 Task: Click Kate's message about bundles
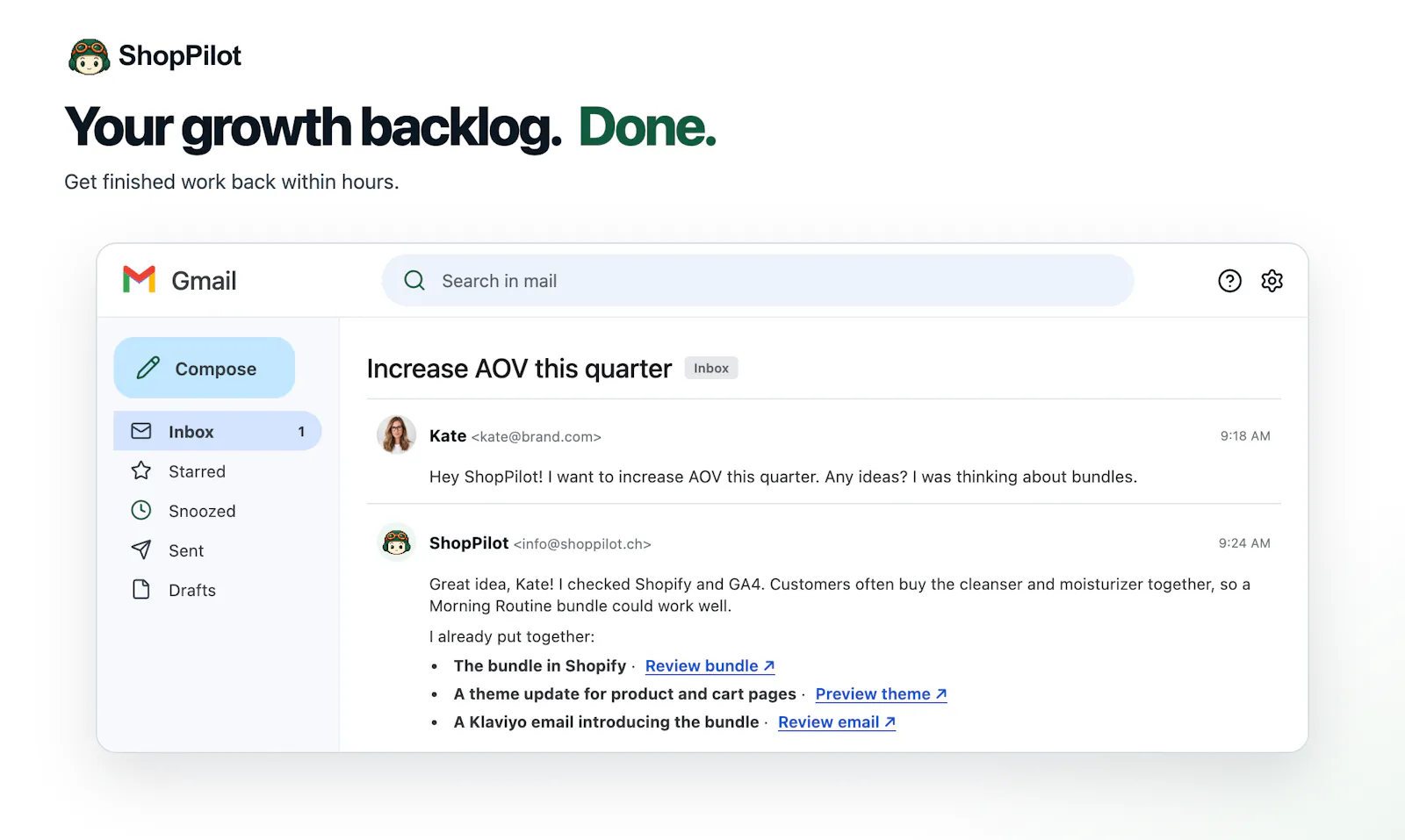tap(783, 477)
